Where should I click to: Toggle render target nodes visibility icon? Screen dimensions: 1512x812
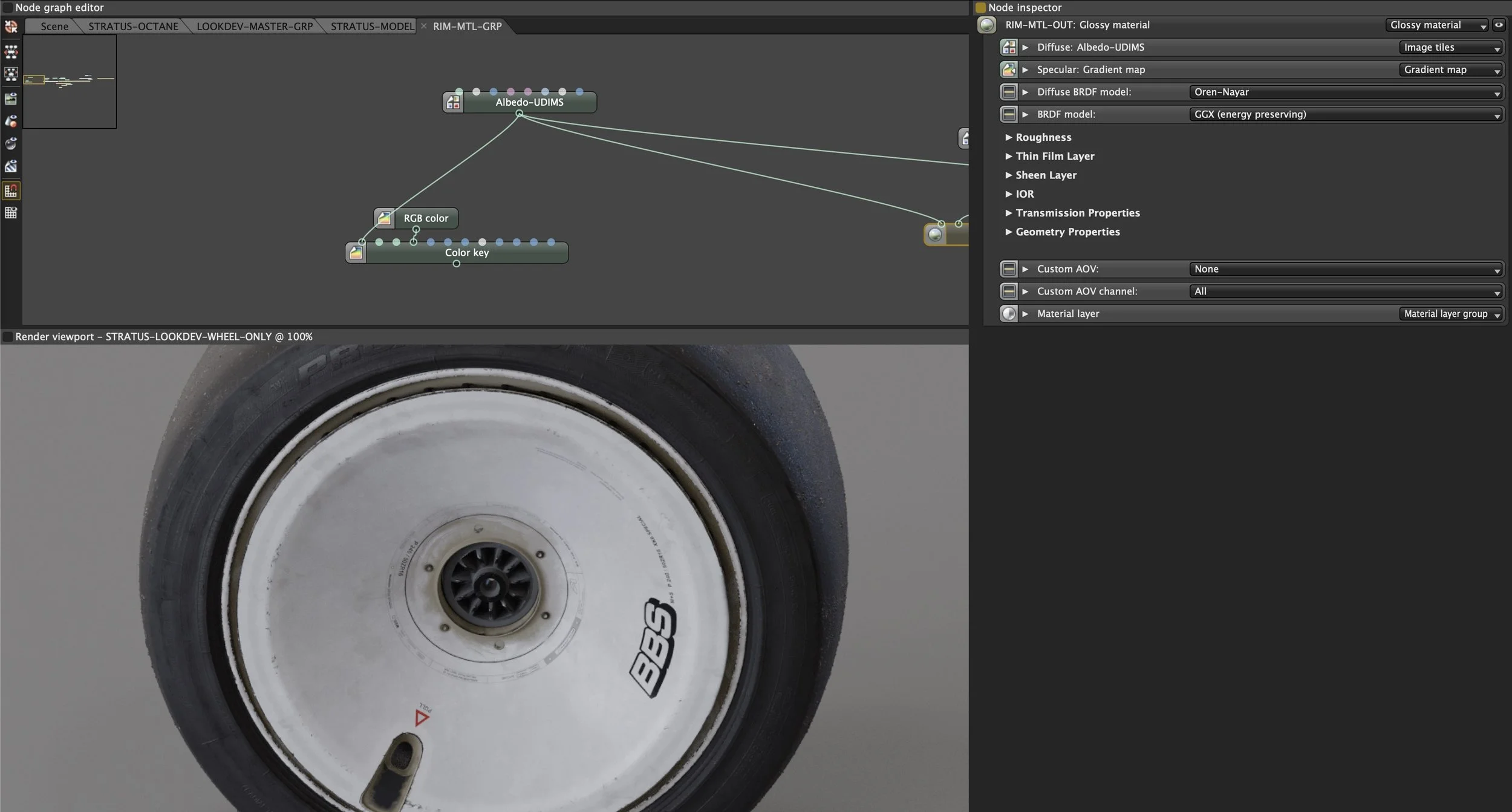pyautogui.click(x=11, y=98)
